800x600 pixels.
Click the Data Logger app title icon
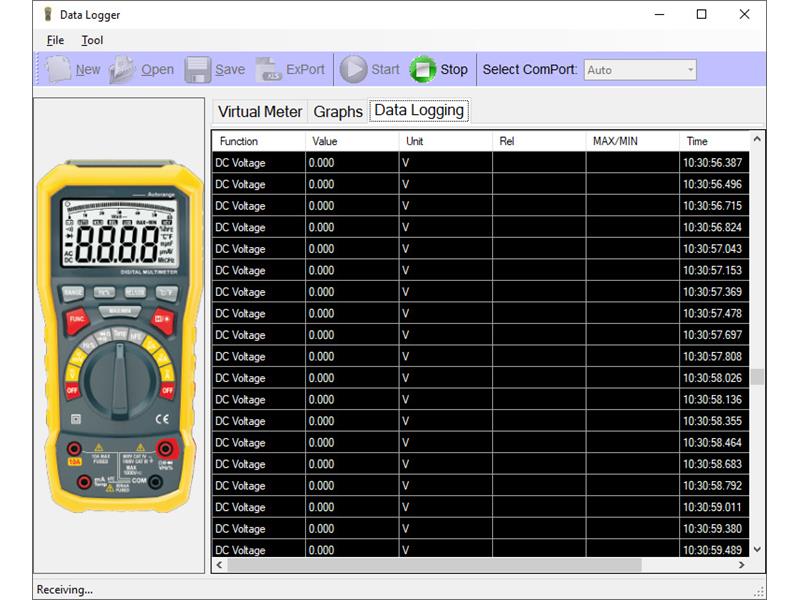(48, 14)
